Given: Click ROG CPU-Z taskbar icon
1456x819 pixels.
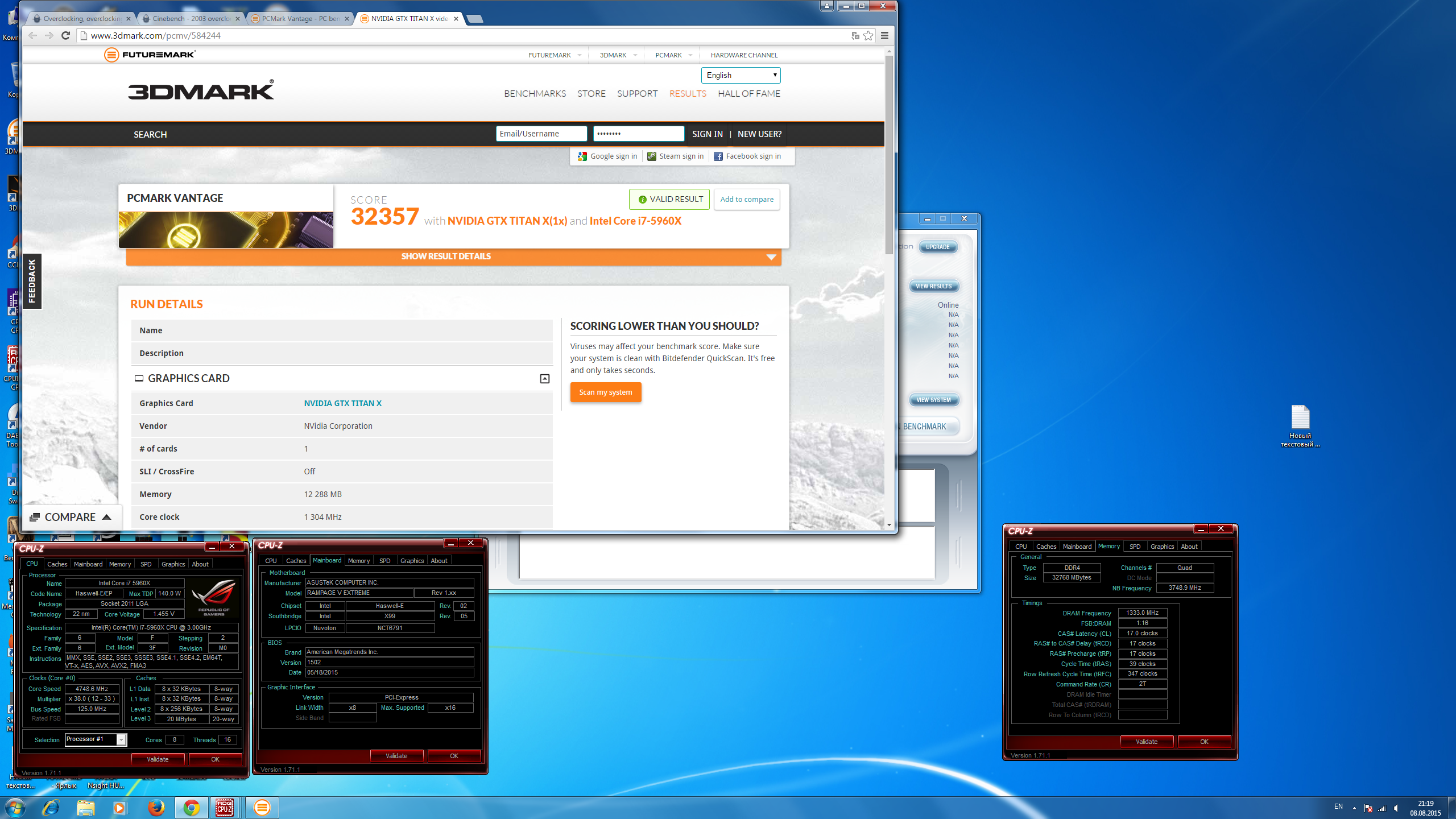Looking at the screenshot, I should point(225,808).
